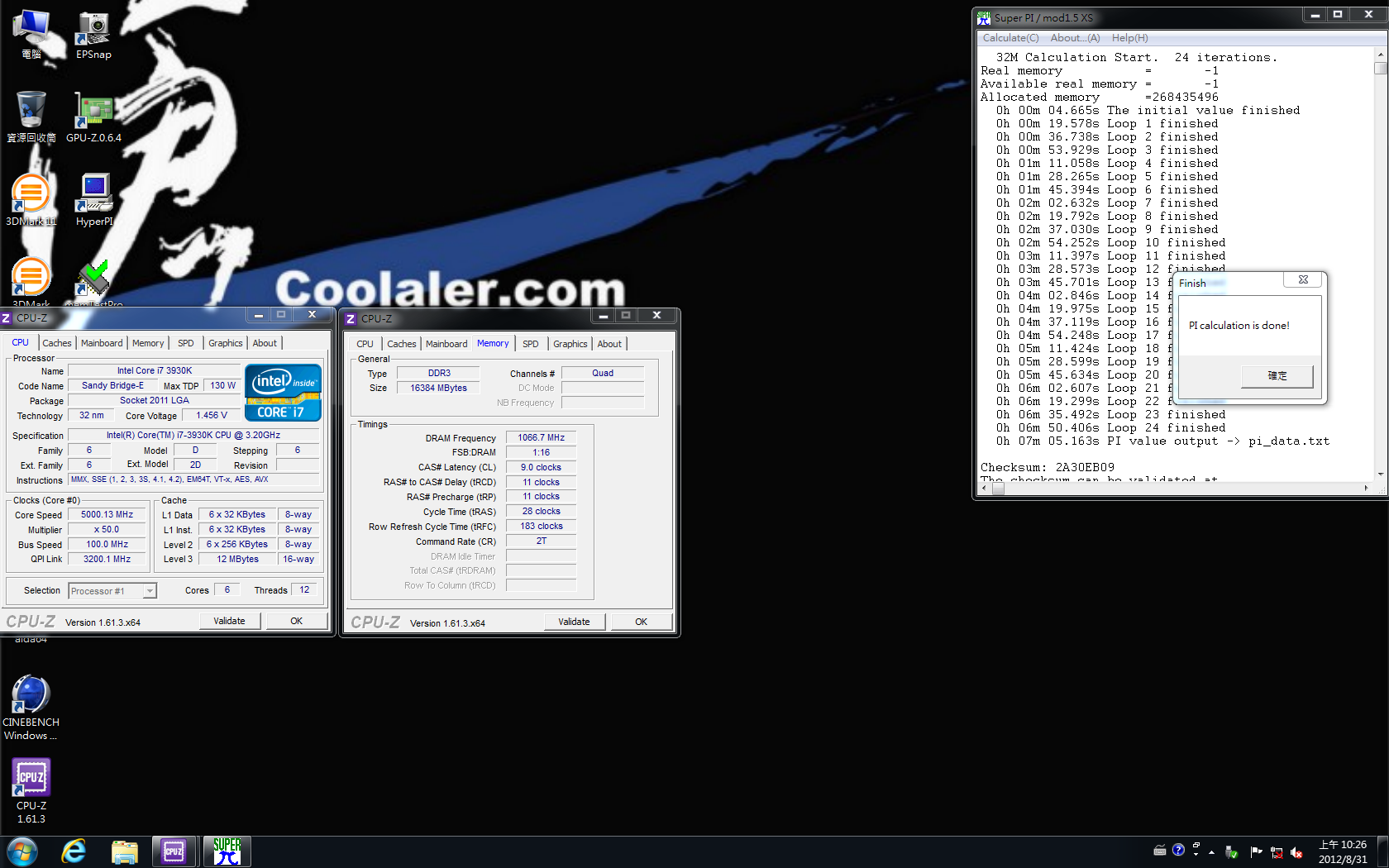Open the HyperPI desktop shortcut

pyautogui.click(x=94, y=200)
